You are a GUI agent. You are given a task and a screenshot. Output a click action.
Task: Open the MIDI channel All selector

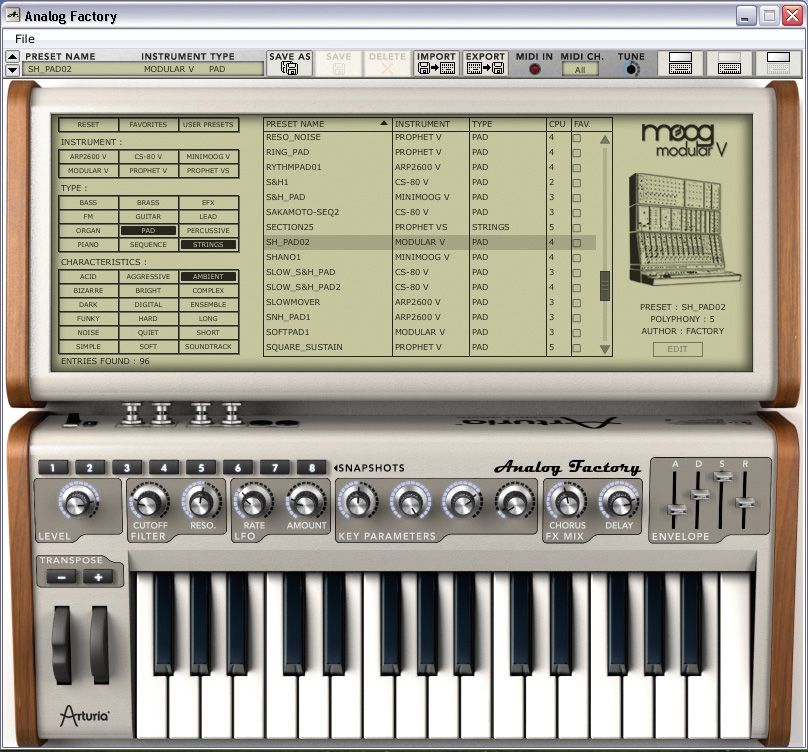580,70
